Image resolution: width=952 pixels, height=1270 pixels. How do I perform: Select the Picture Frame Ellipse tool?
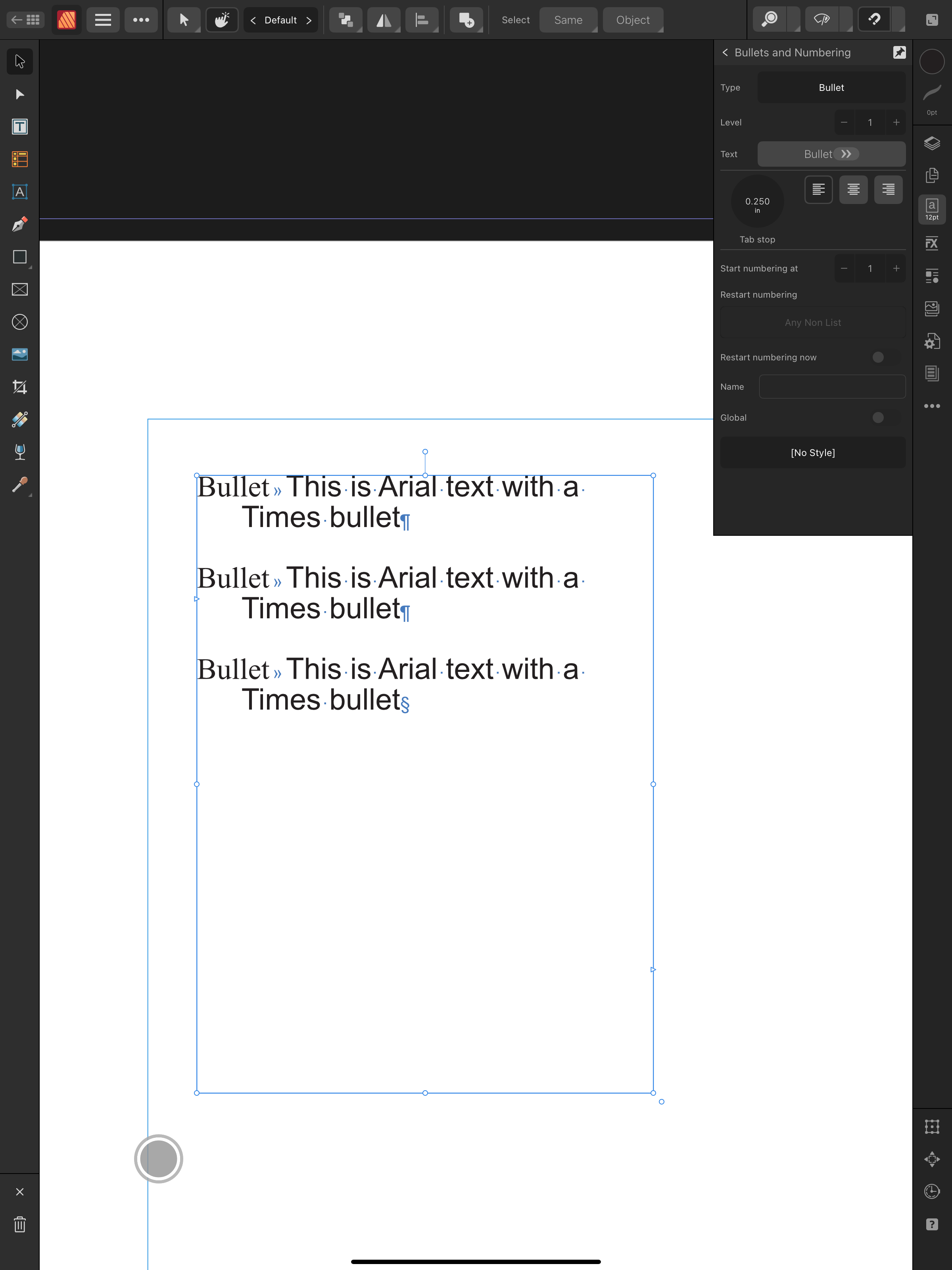(x=19, y=322)
